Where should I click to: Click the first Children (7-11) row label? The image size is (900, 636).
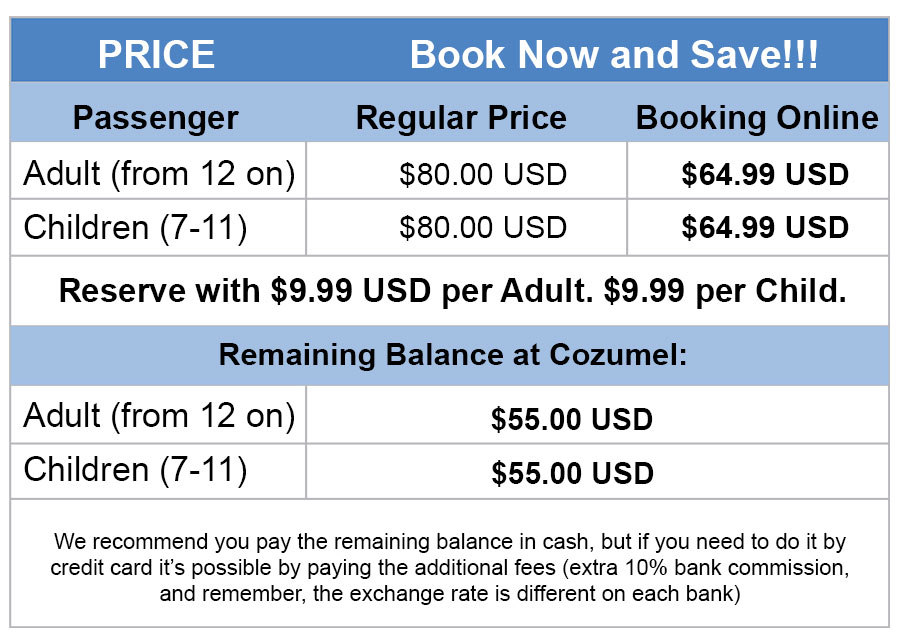pyautogui.click(x=135, y=227)
